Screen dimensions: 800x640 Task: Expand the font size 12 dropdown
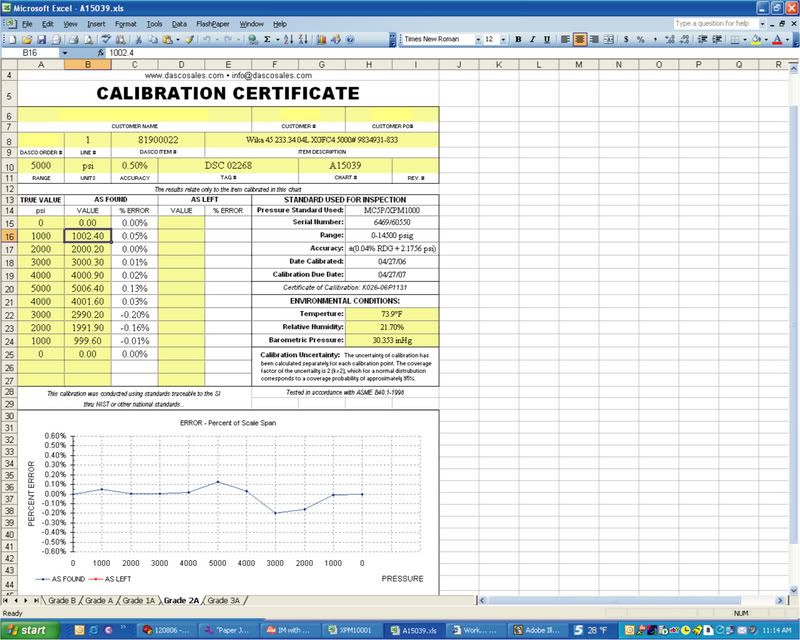coord(505,40)
